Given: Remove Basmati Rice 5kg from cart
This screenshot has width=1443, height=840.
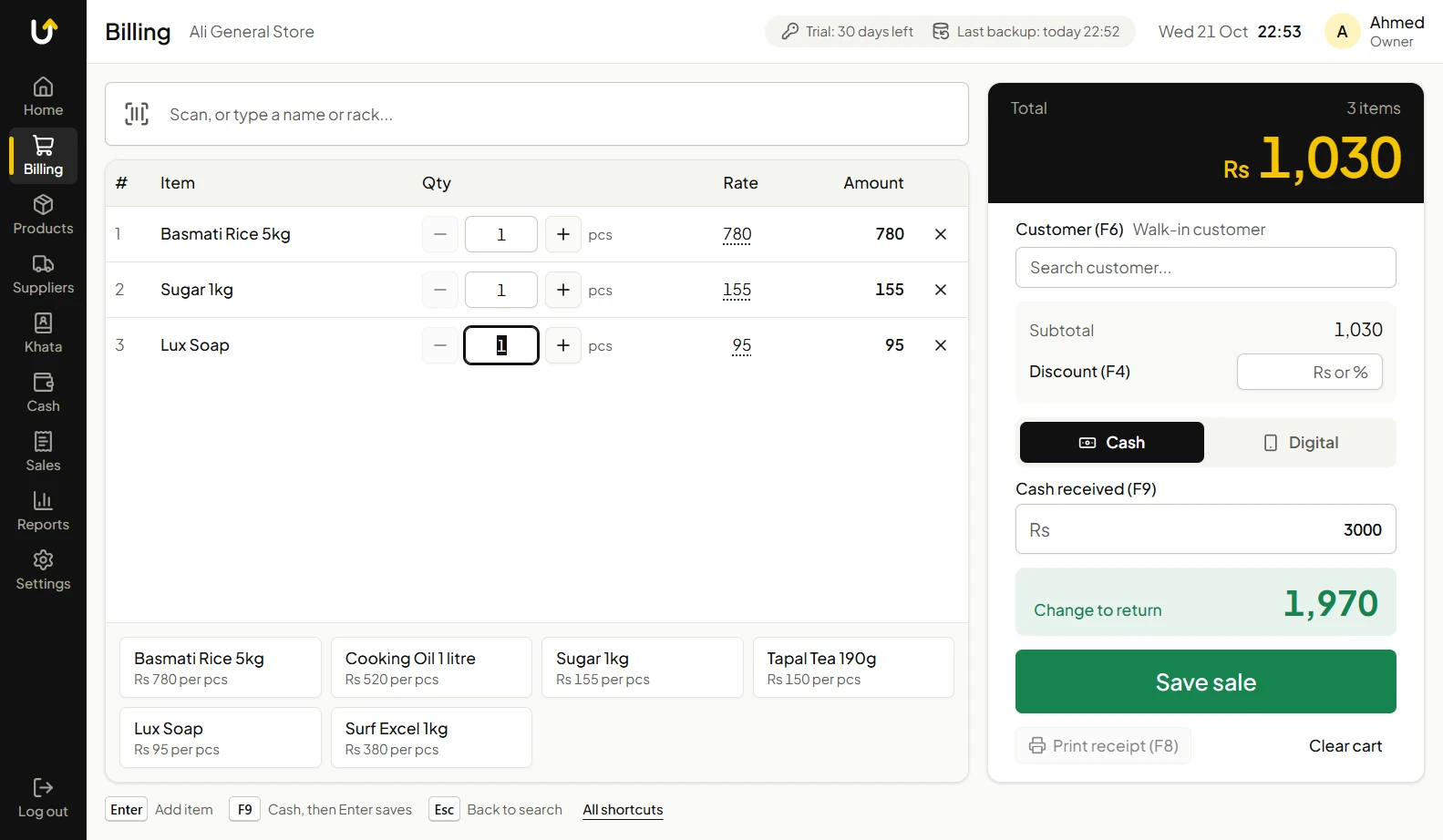Looking at the screenshot, I should [x=941, y=234].
